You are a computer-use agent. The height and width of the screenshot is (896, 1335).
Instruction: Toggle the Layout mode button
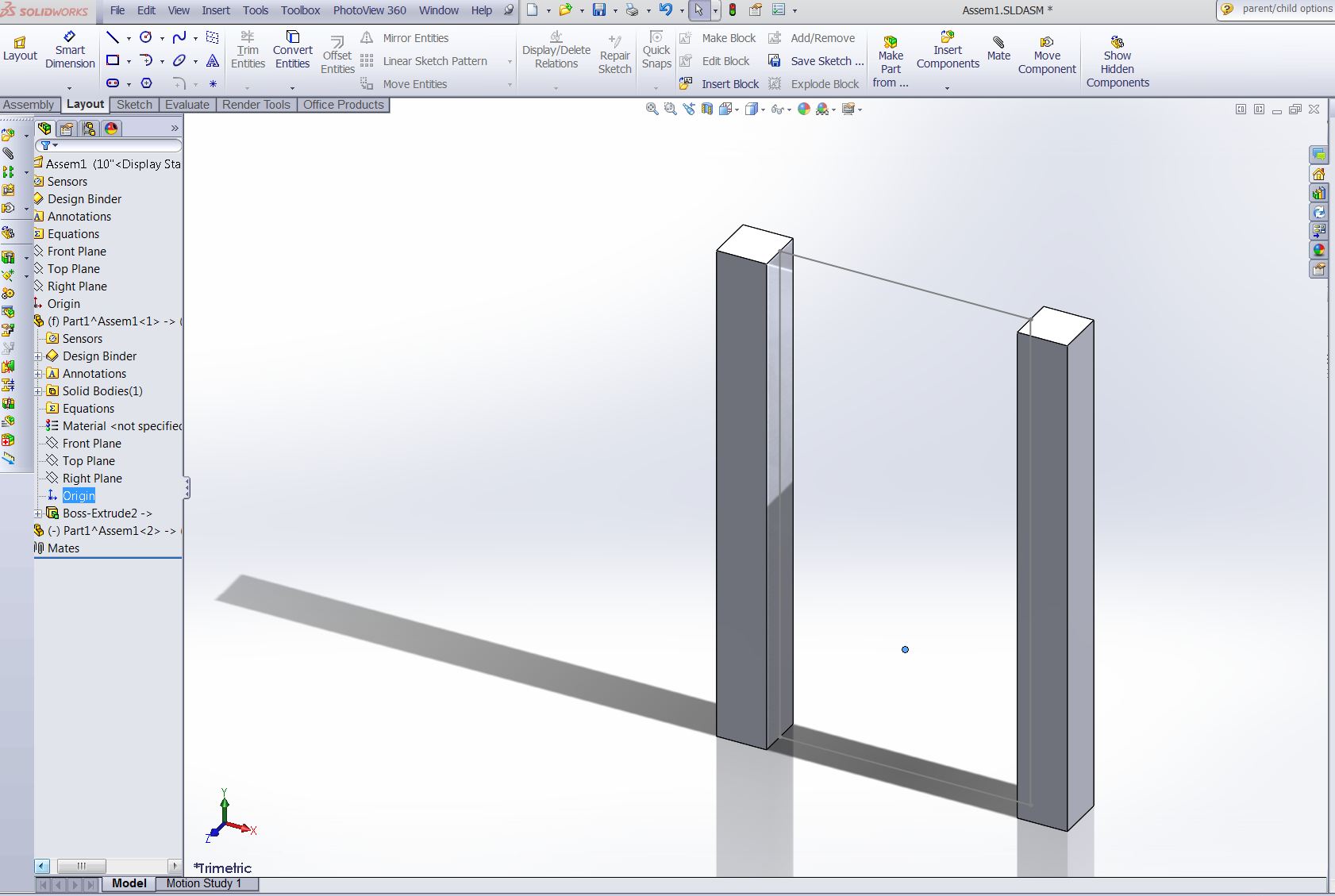pos(20,48)
